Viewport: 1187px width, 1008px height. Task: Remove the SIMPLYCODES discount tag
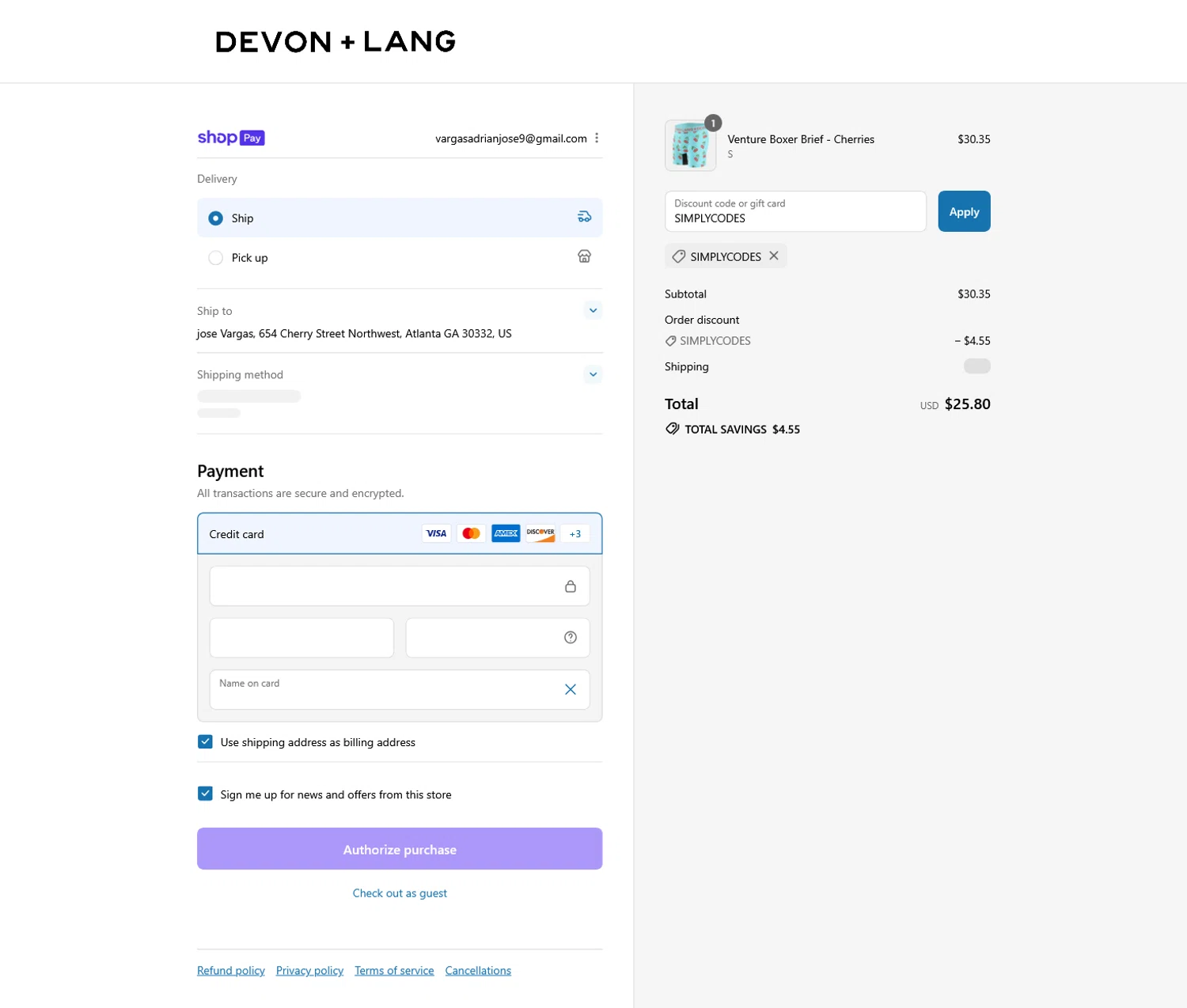pos(774,256)
